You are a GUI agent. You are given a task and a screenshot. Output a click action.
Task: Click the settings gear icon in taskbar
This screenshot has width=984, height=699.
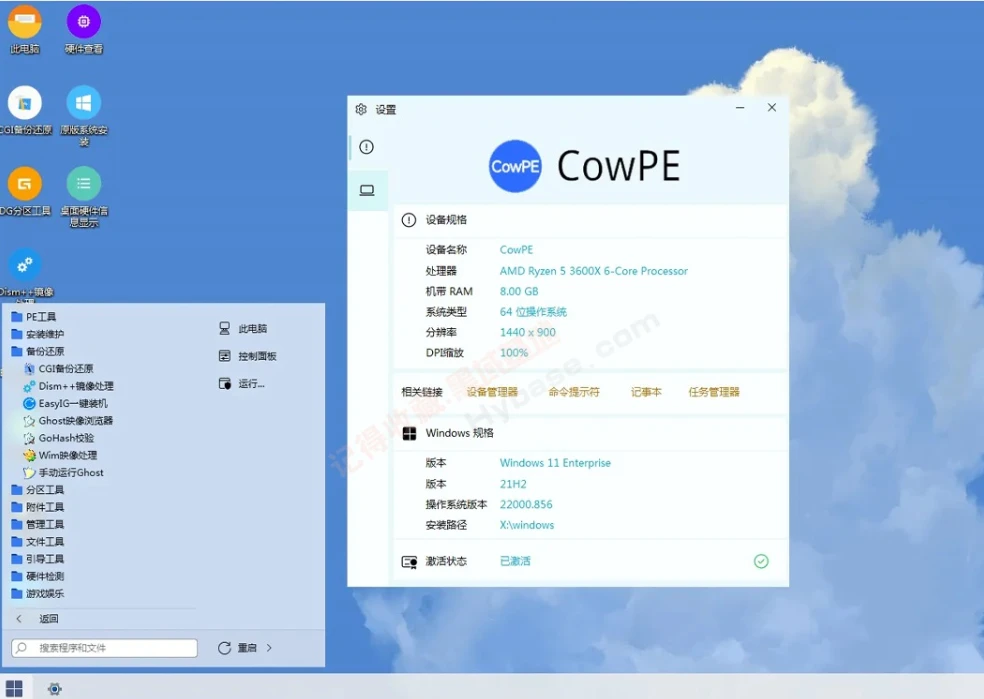[x=55, y=688]
